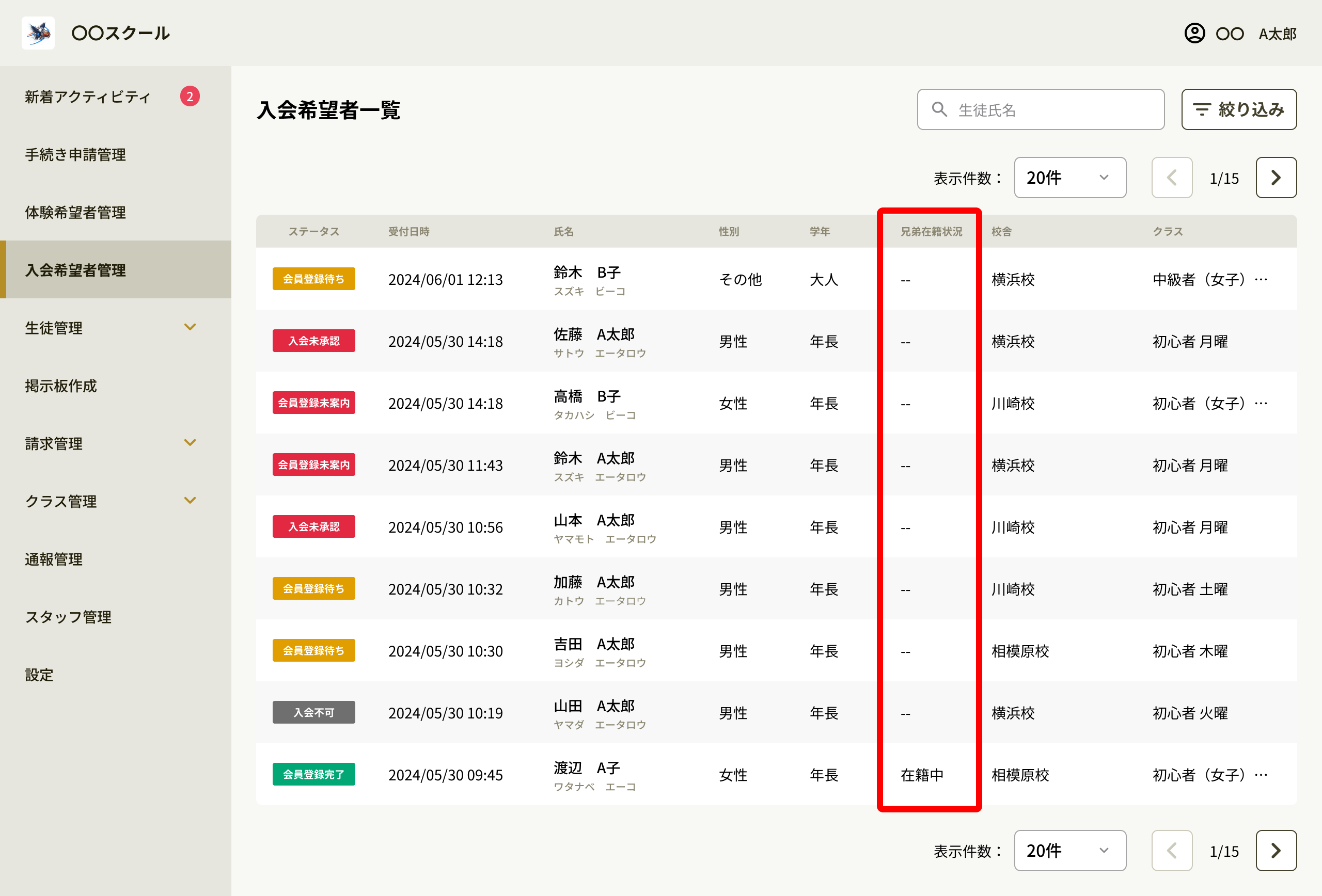
Task: Open 通報管理 in the sidebar
Action: pyautogui.click(x=116, y=559)
